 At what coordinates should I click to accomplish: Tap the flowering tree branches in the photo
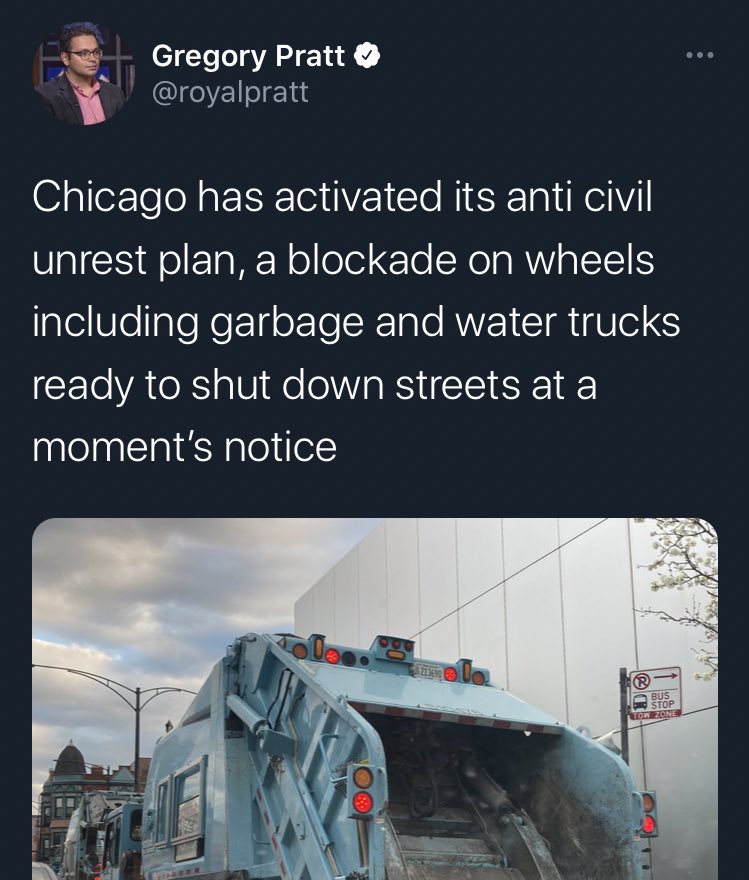tap(684, 589)
